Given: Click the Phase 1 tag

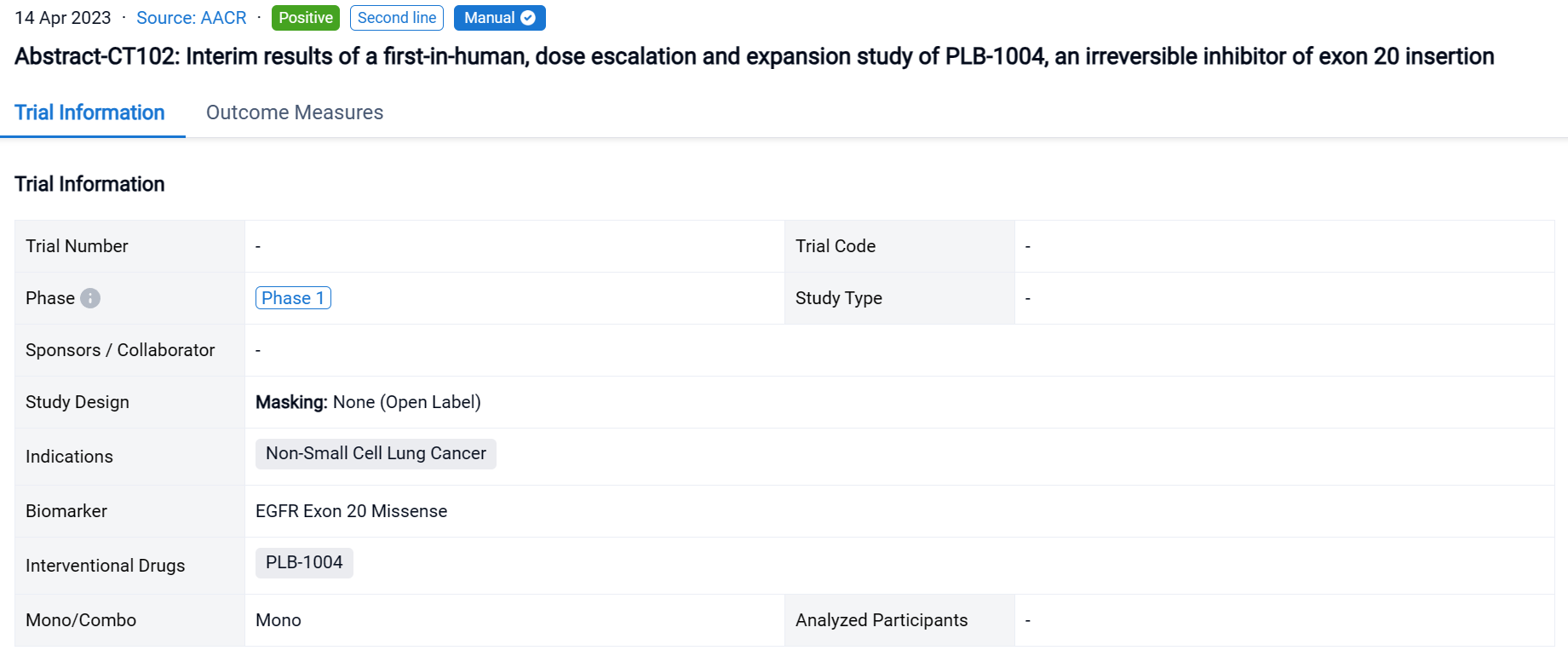Looking at the screenshot, I should (293, 298).
